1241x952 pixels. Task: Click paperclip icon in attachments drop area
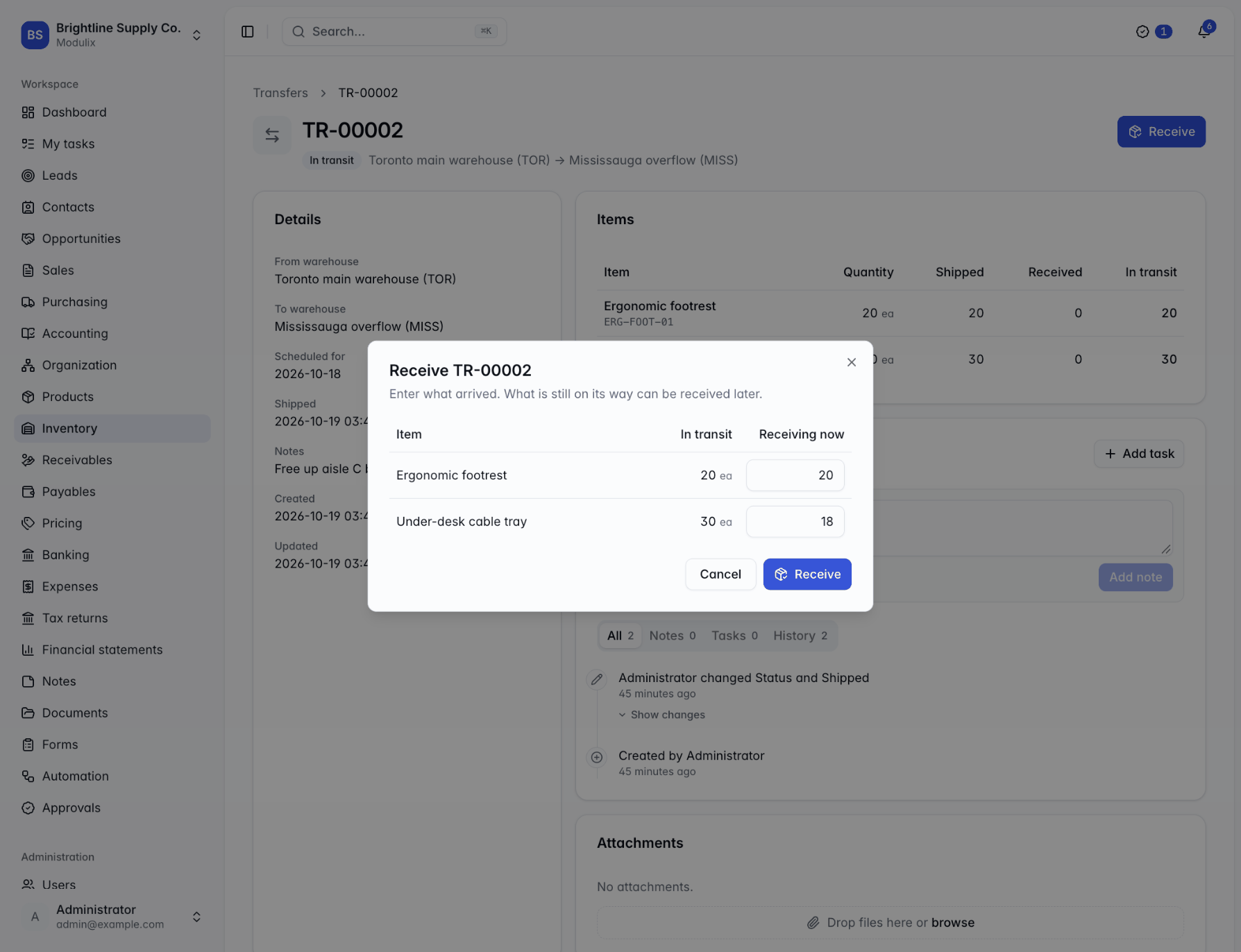813,923
